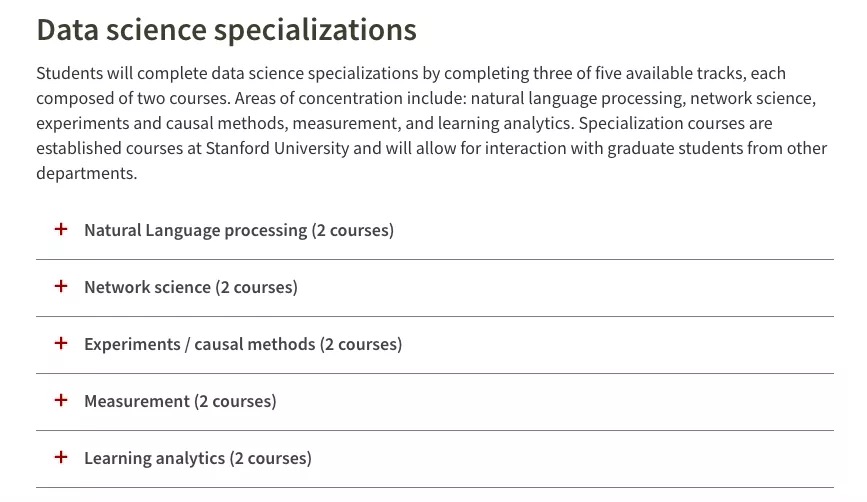This screenshot has width=867, height=502.
Task: Click the words "Stanford University" in the paragraph
Action: pos(278,148)
